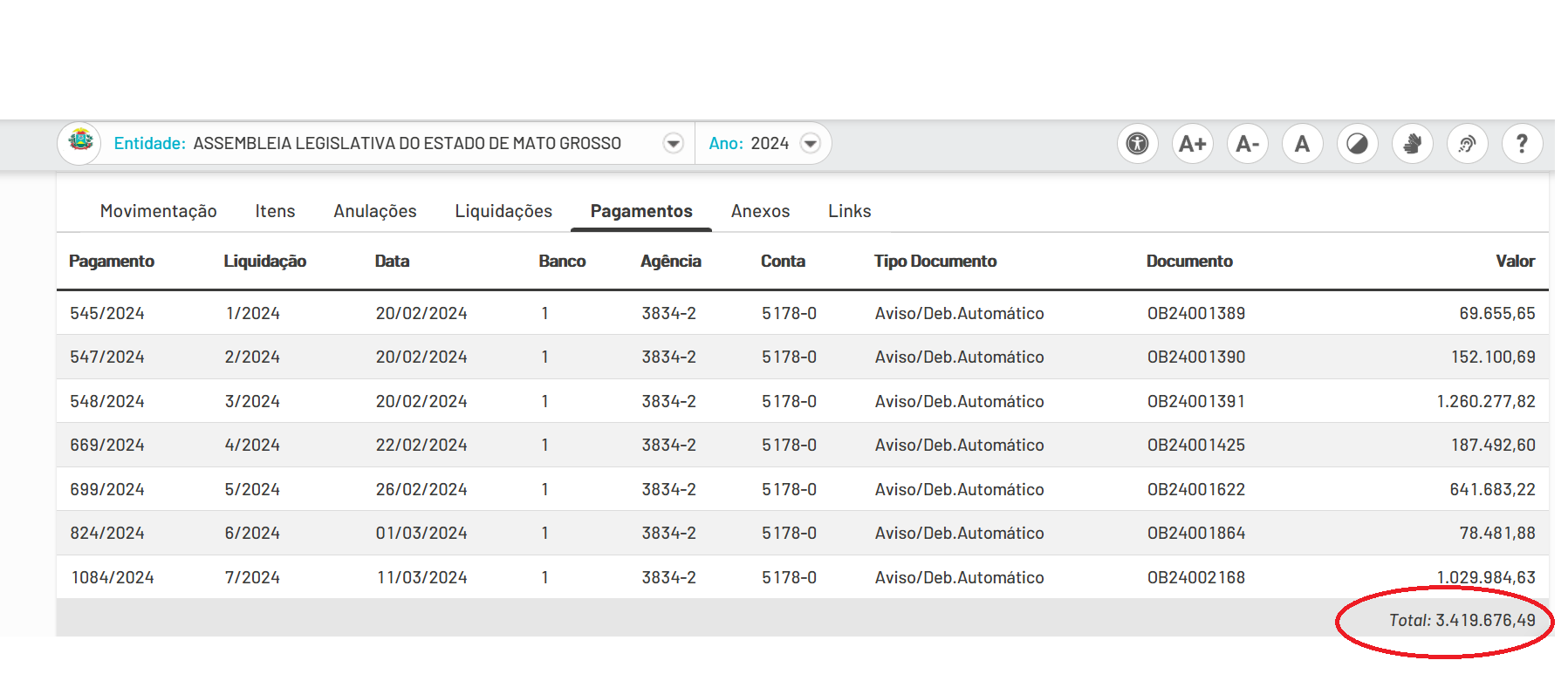The image size is (1568, 674).
Task: Reset font size with the A button
Action: tap(1302, 144)
